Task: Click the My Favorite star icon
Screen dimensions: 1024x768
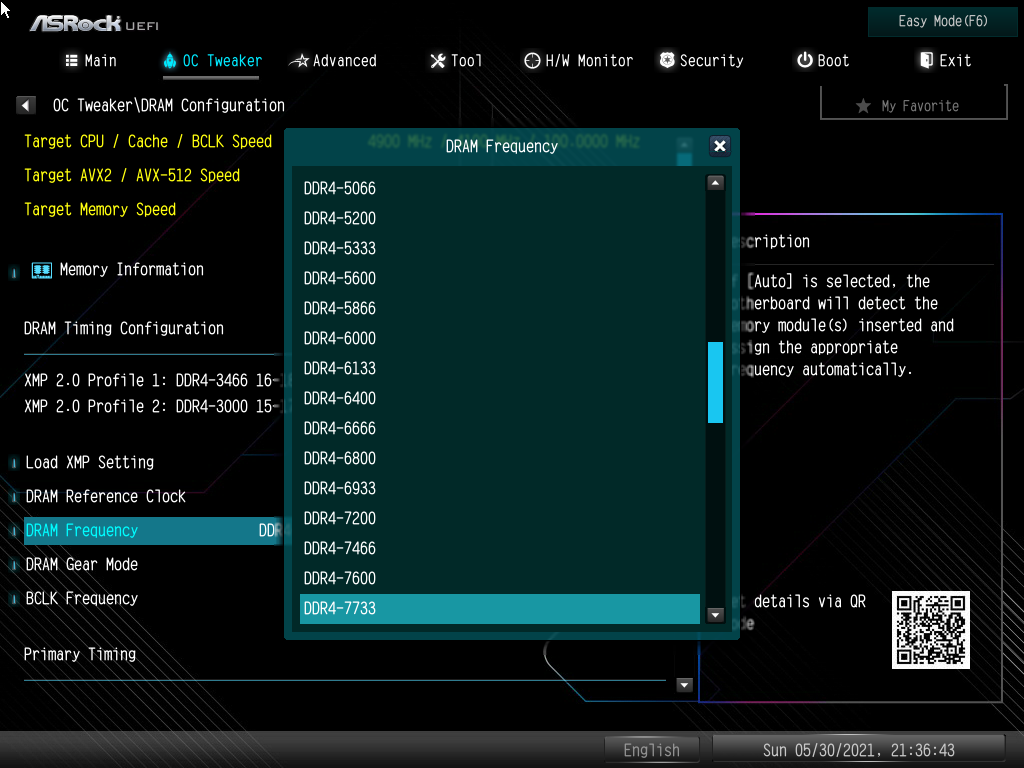Action: click(863, 106)
